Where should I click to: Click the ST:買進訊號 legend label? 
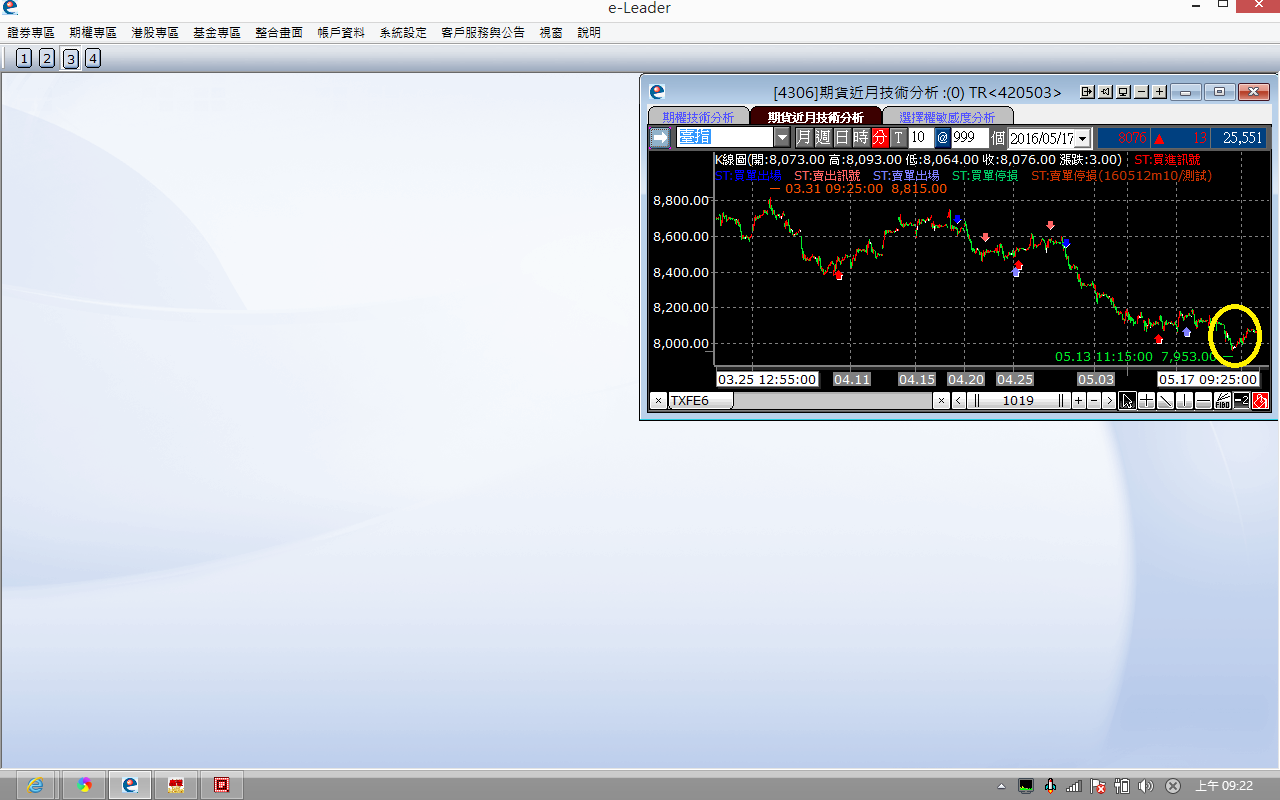click(1167, 159)
